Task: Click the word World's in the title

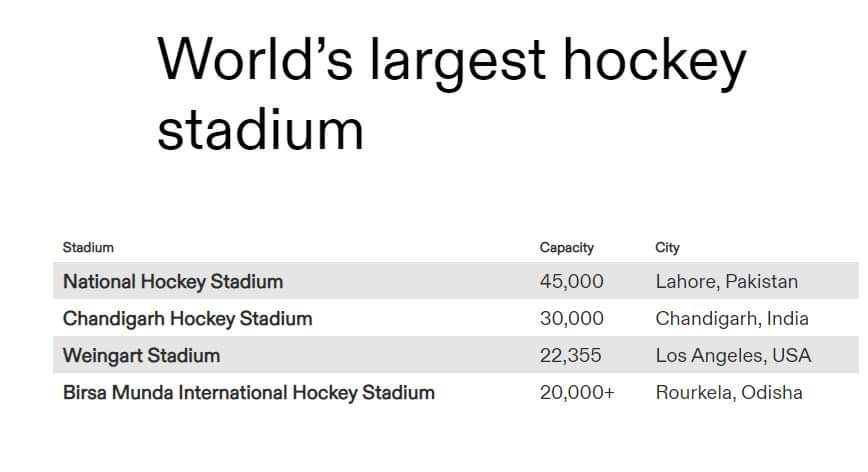Action: 254,60
